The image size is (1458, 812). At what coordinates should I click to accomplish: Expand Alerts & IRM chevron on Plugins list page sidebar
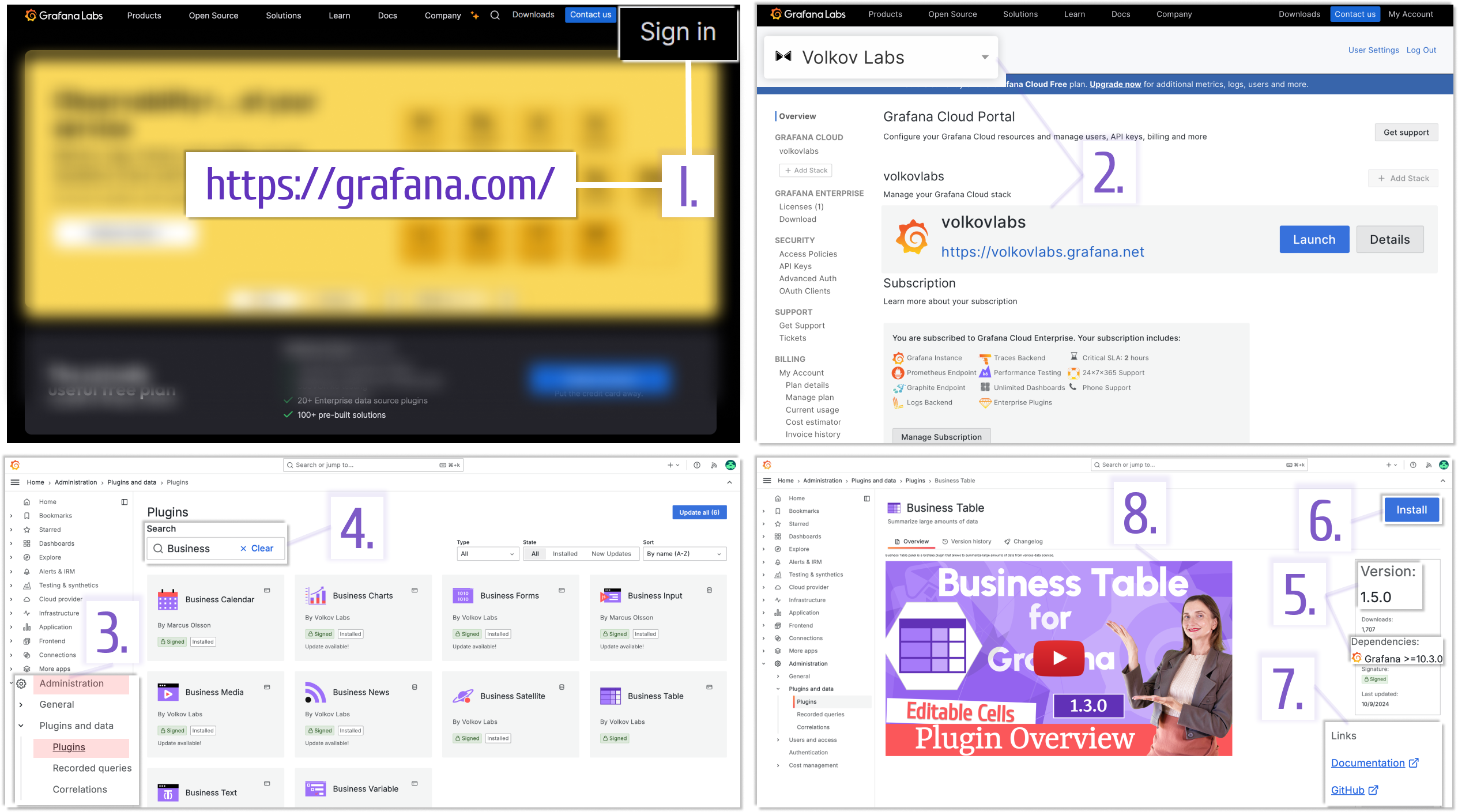pos(11,572)
